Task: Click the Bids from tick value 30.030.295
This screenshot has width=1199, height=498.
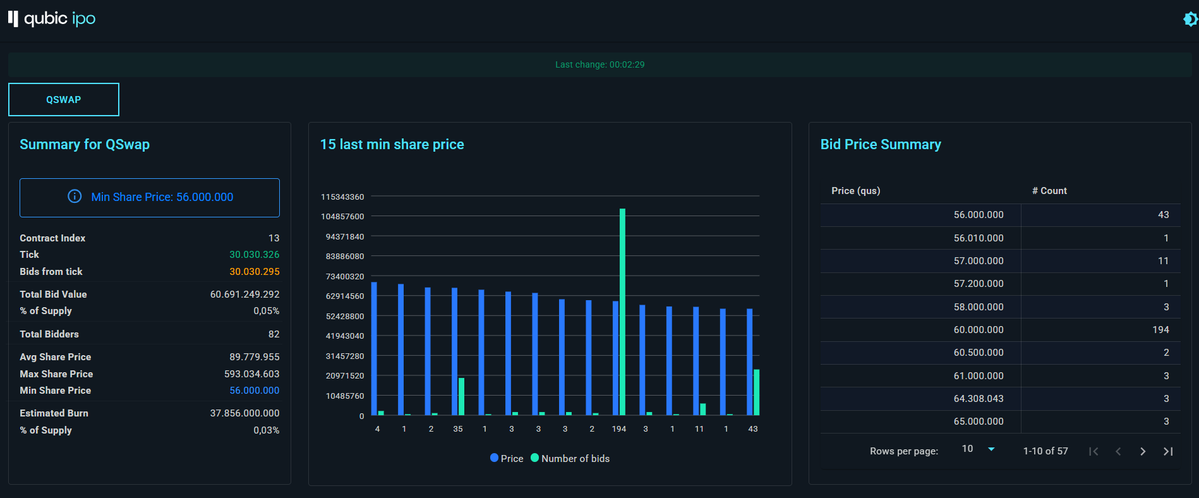Action: [x=254, y=272]
